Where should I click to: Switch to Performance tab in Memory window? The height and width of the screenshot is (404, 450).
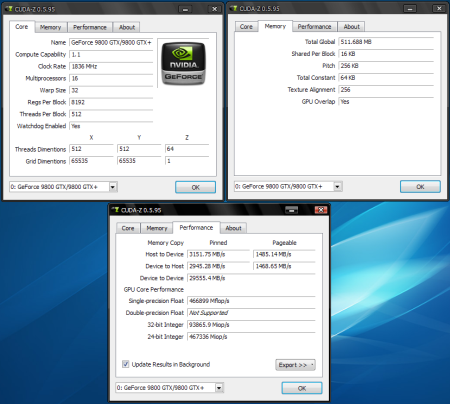point(315,27)
